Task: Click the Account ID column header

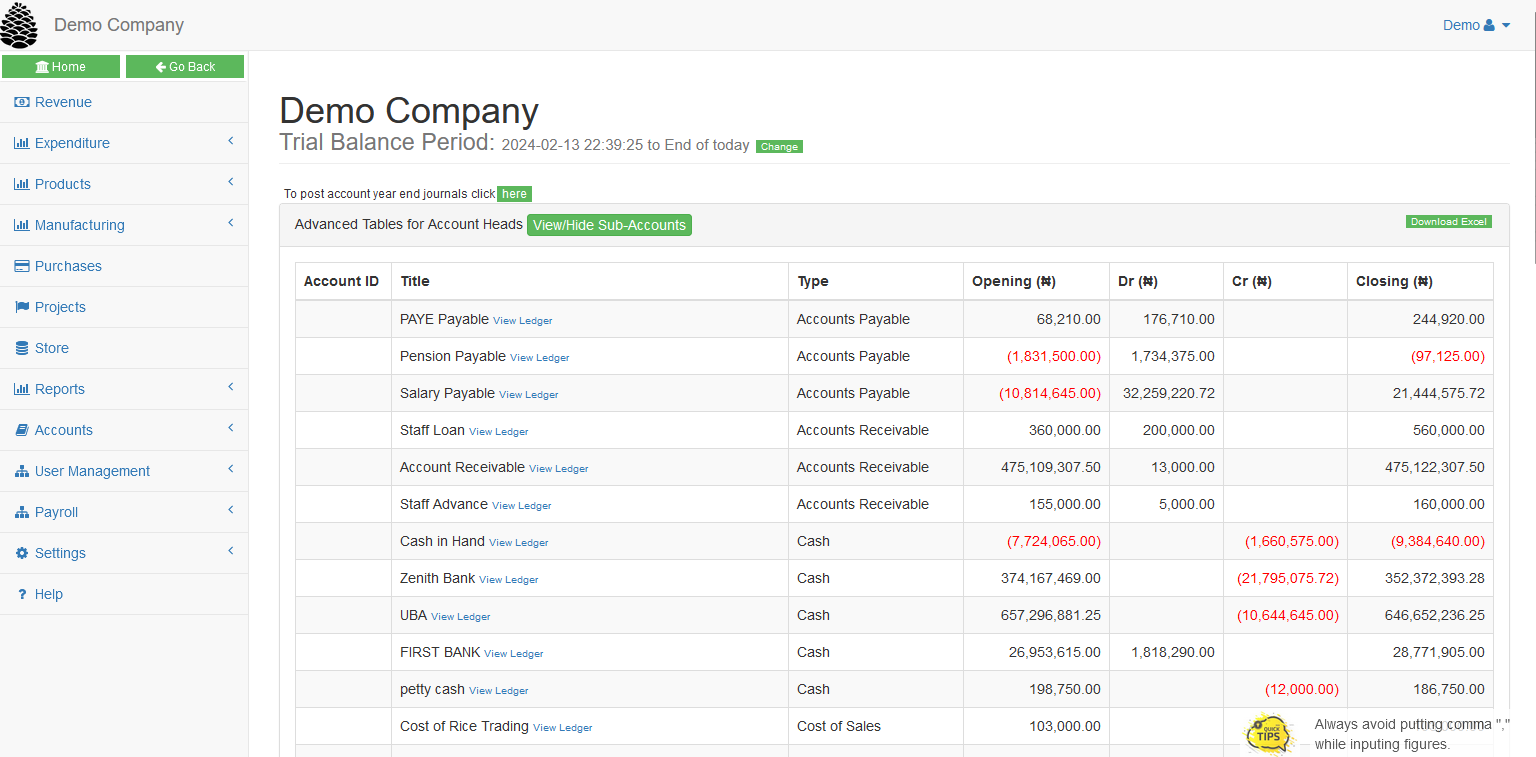Action: [x=341, y=281]
